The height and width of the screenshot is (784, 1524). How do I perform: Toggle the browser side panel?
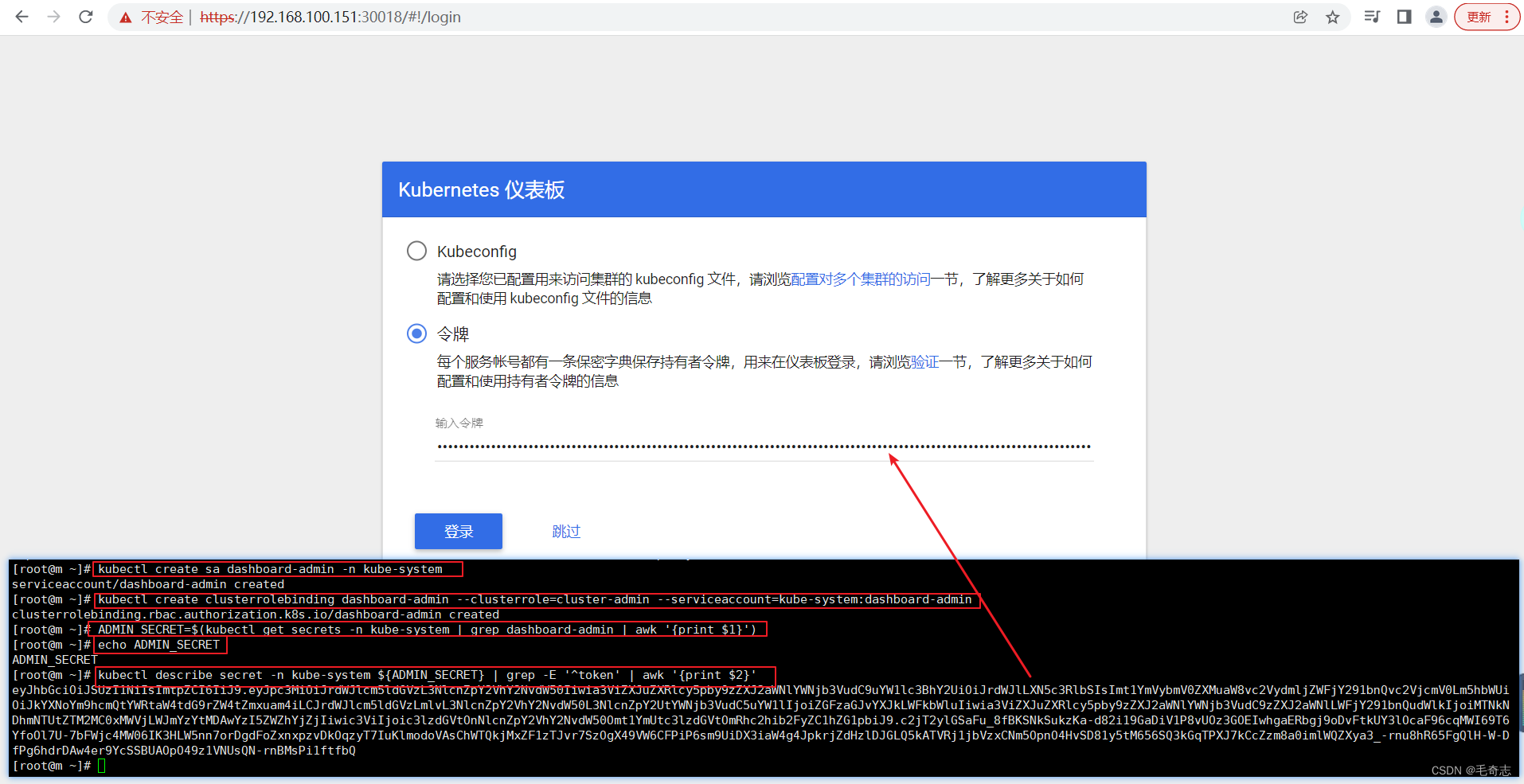[x=1404, y=17]
